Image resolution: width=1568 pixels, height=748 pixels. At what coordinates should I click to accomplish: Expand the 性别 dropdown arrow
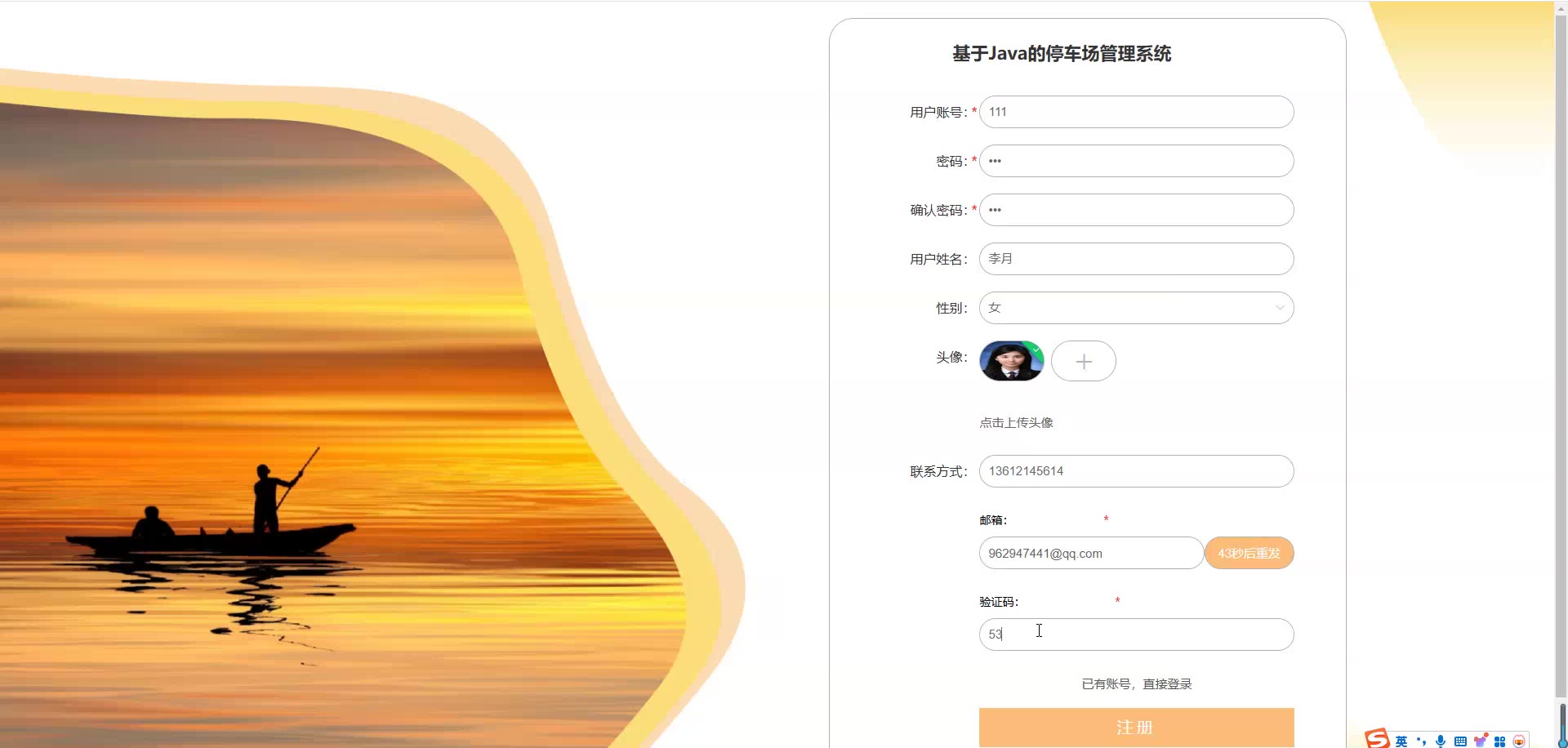1280,308
